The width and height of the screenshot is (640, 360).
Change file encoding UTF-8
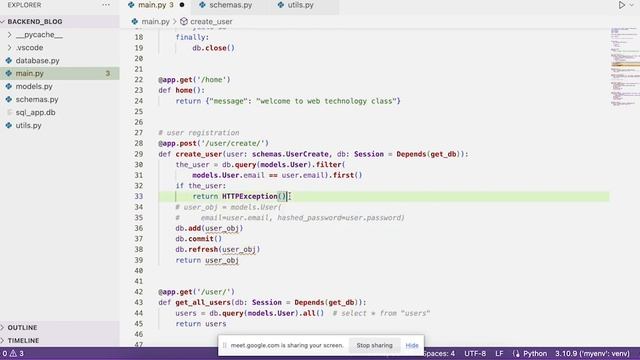pos(475,353)
